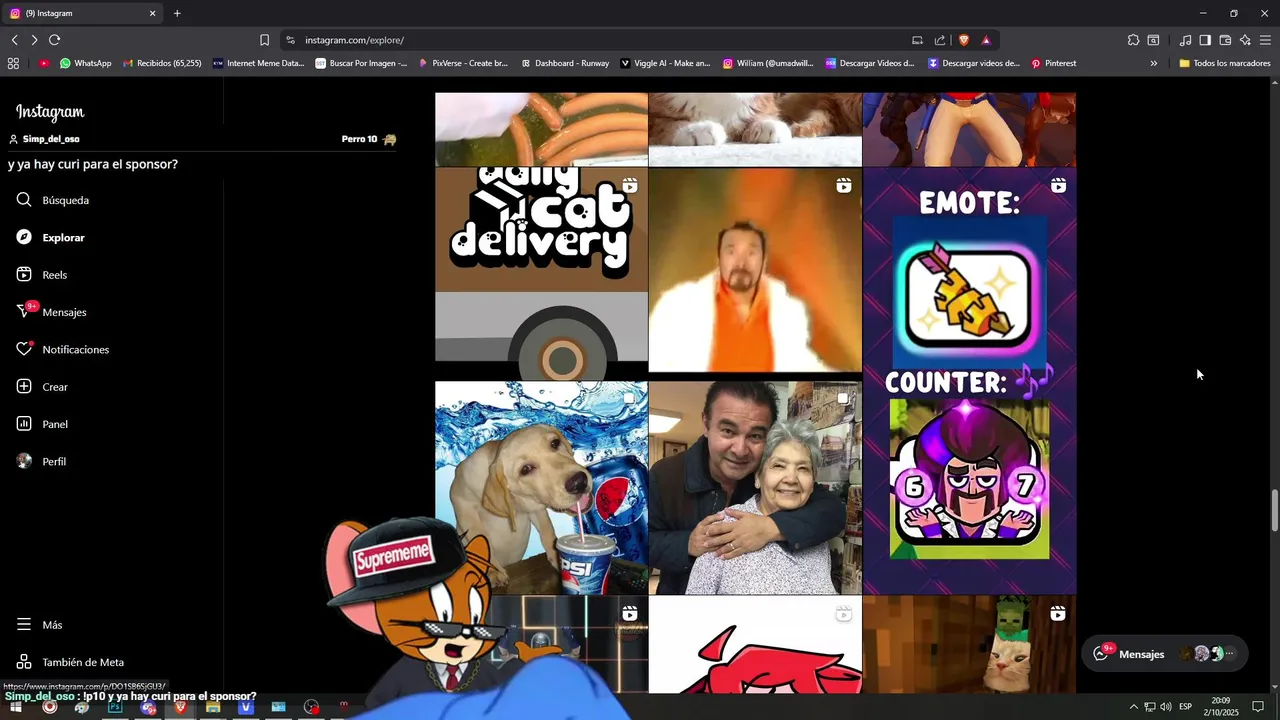
Task: Open Búsqueda in the Instagram sidebar
Action: pos(53,200)
